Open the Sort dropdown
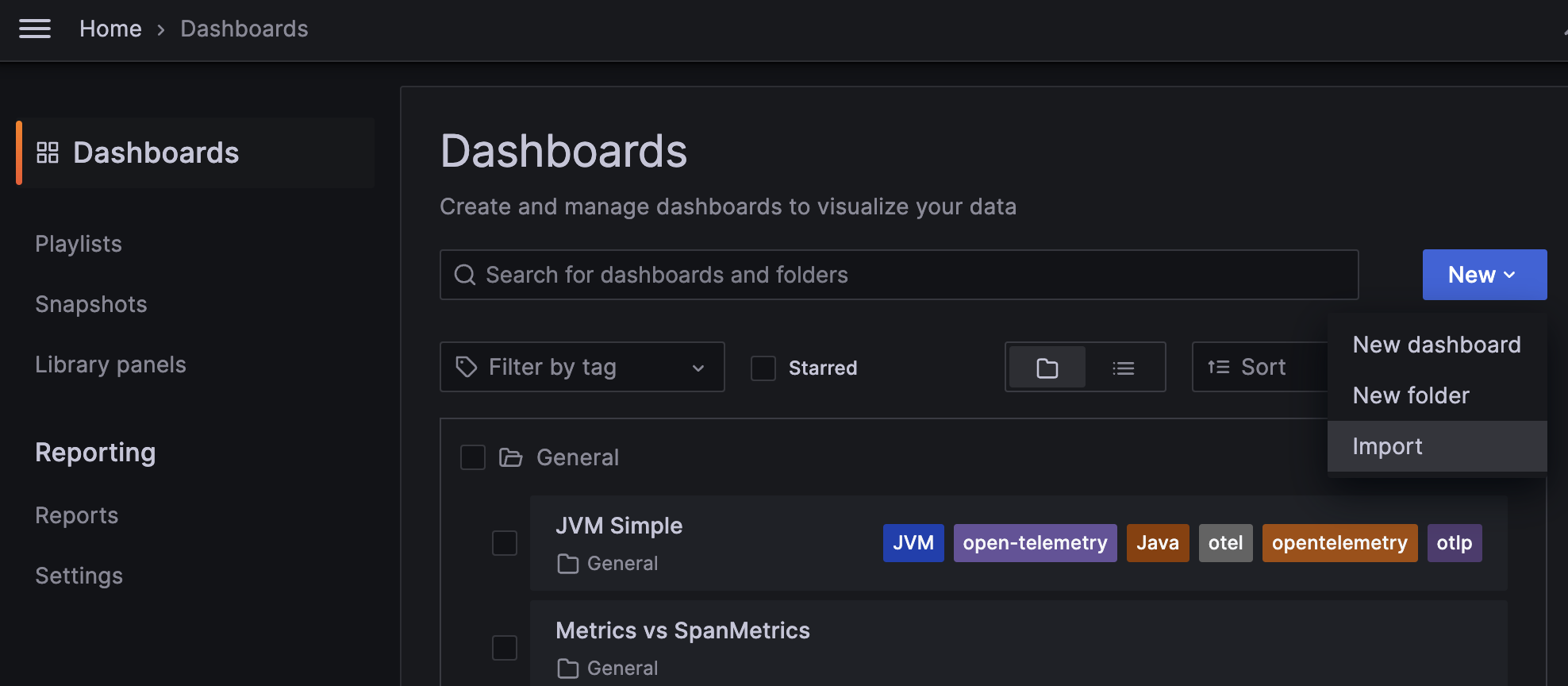 [x=1262, y=367]
